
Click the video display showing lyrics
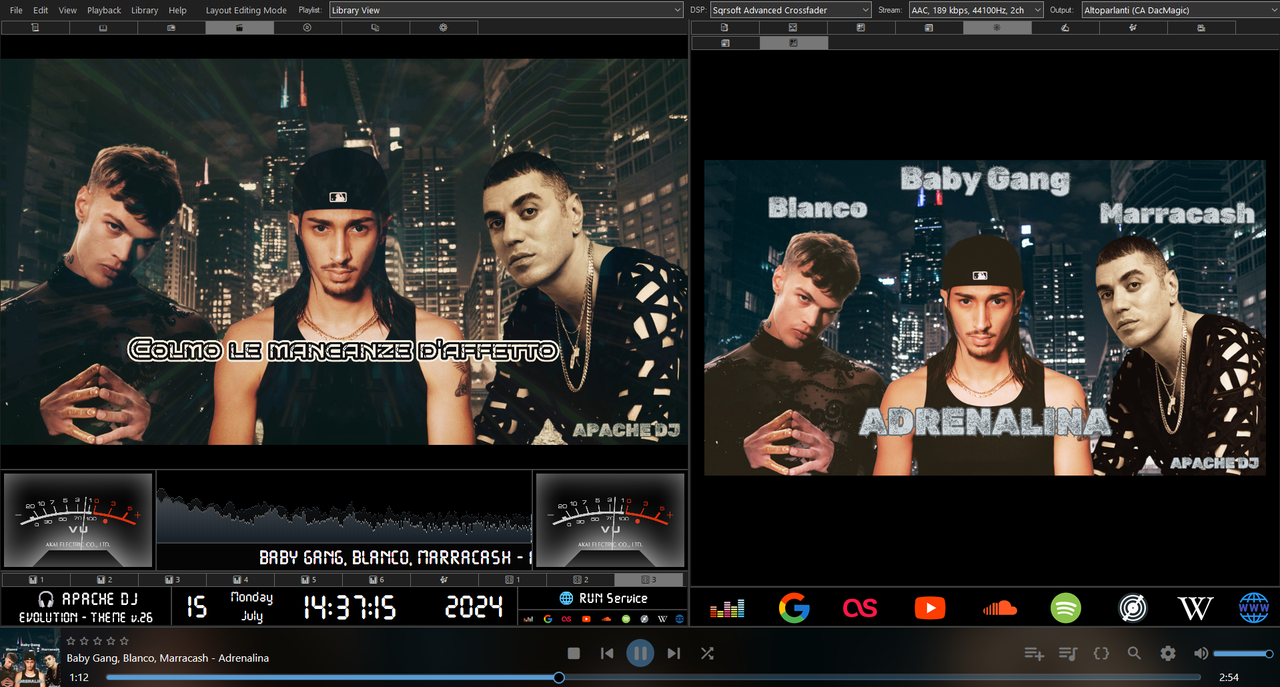click(x=344, y=251)
